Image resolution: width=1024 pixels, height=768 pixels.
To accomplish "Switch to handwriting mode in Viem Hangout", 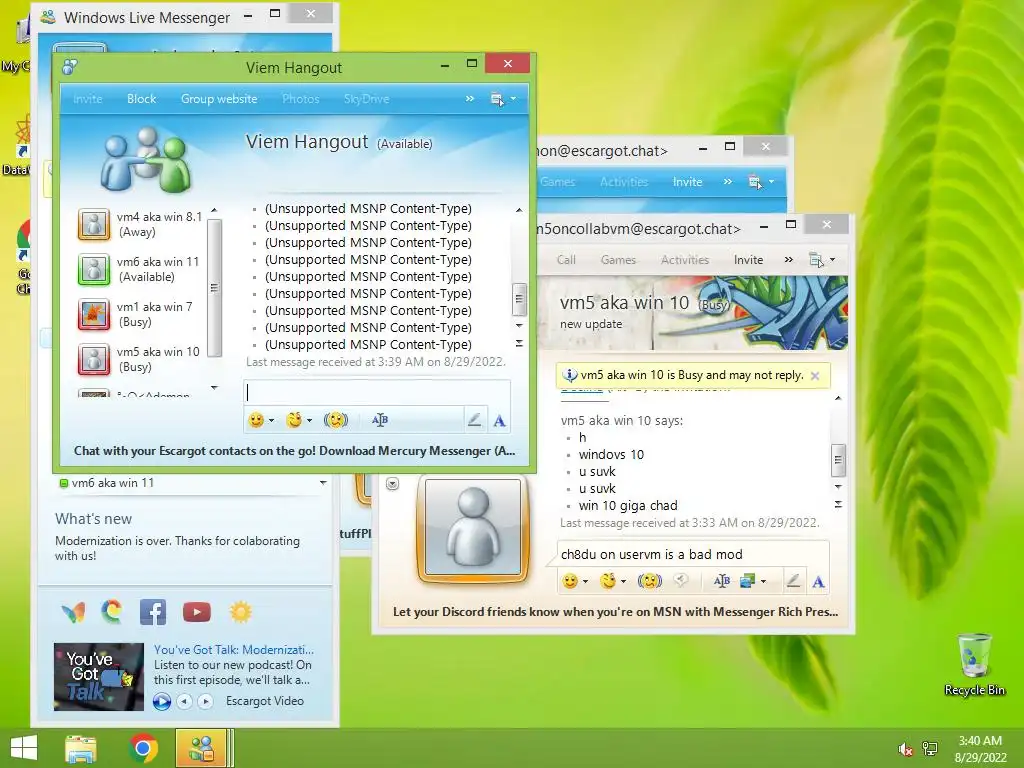I will [475, 421].
